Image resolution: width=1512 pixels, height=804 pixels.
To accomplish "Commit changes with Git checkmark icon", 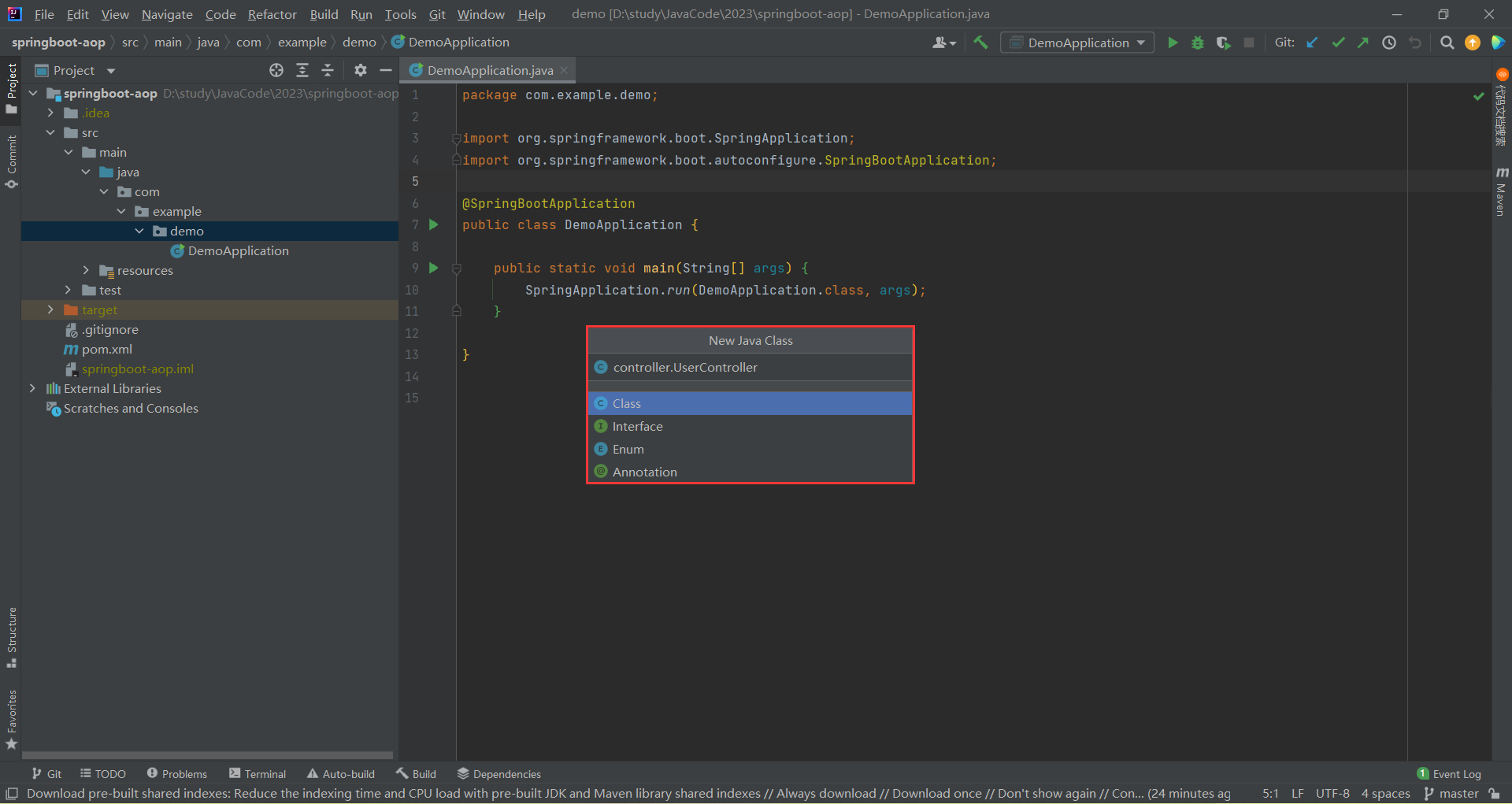I will 1338,43.
